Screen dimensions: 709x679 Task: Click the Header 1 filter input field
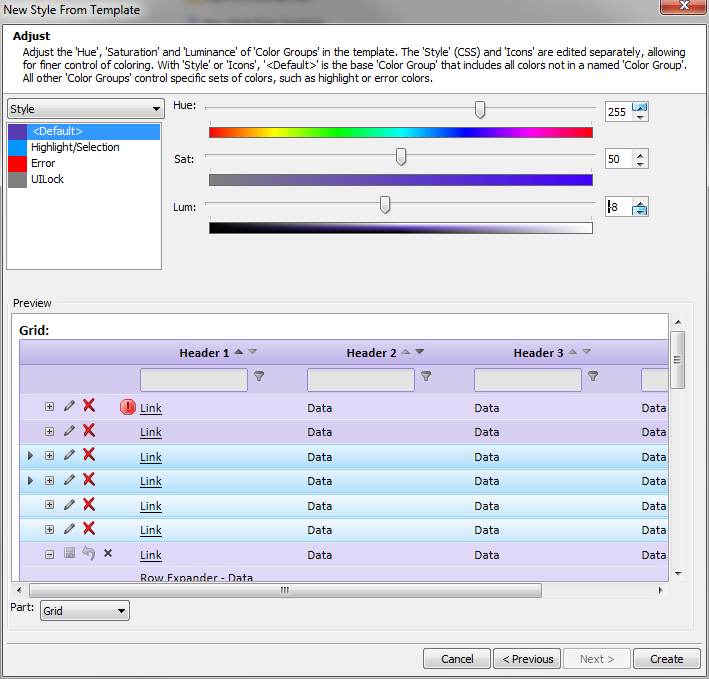[x=194, y=380]
